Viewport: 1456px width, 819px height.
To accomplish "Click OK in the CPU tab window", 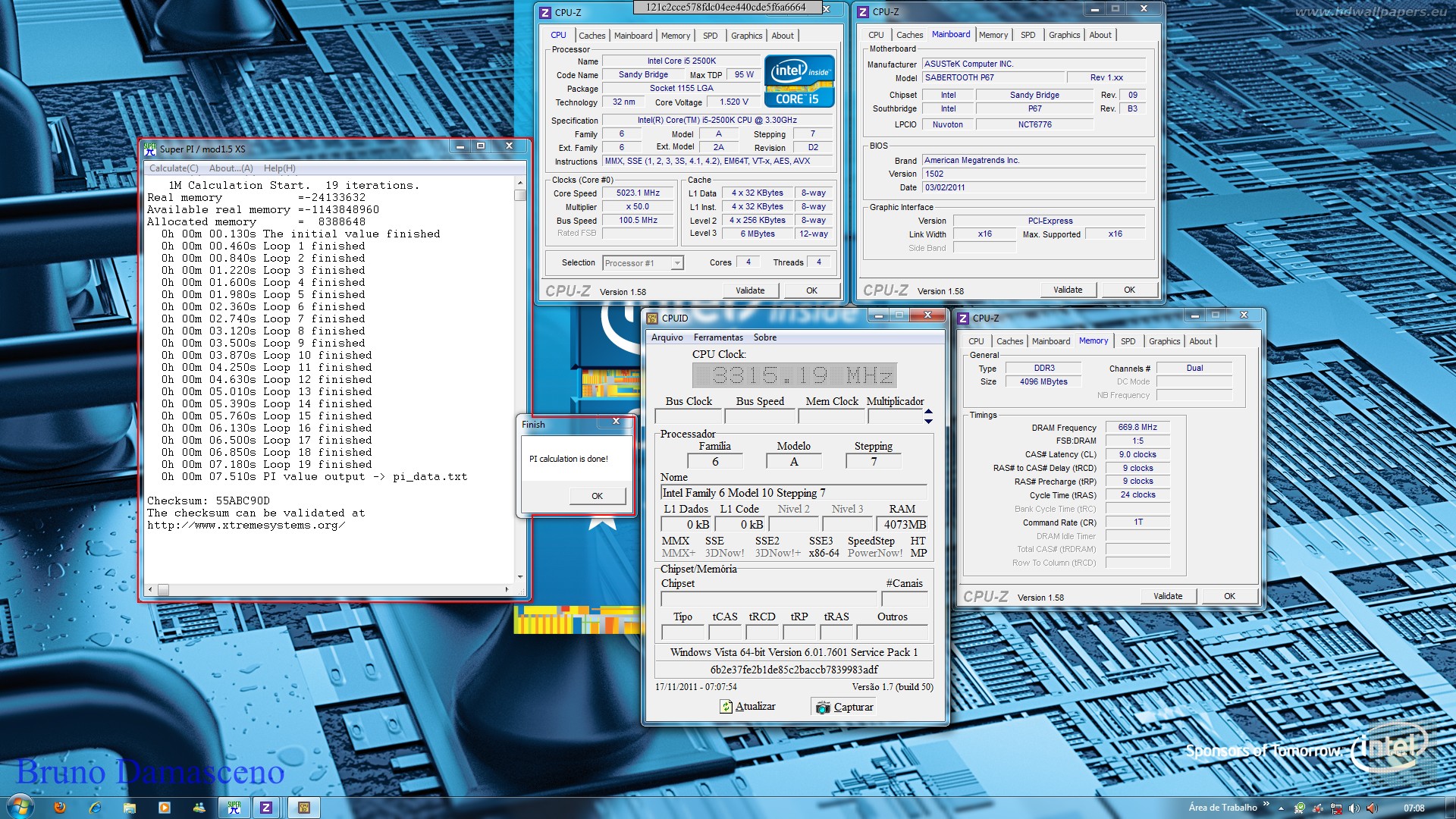I will (812, 290).
